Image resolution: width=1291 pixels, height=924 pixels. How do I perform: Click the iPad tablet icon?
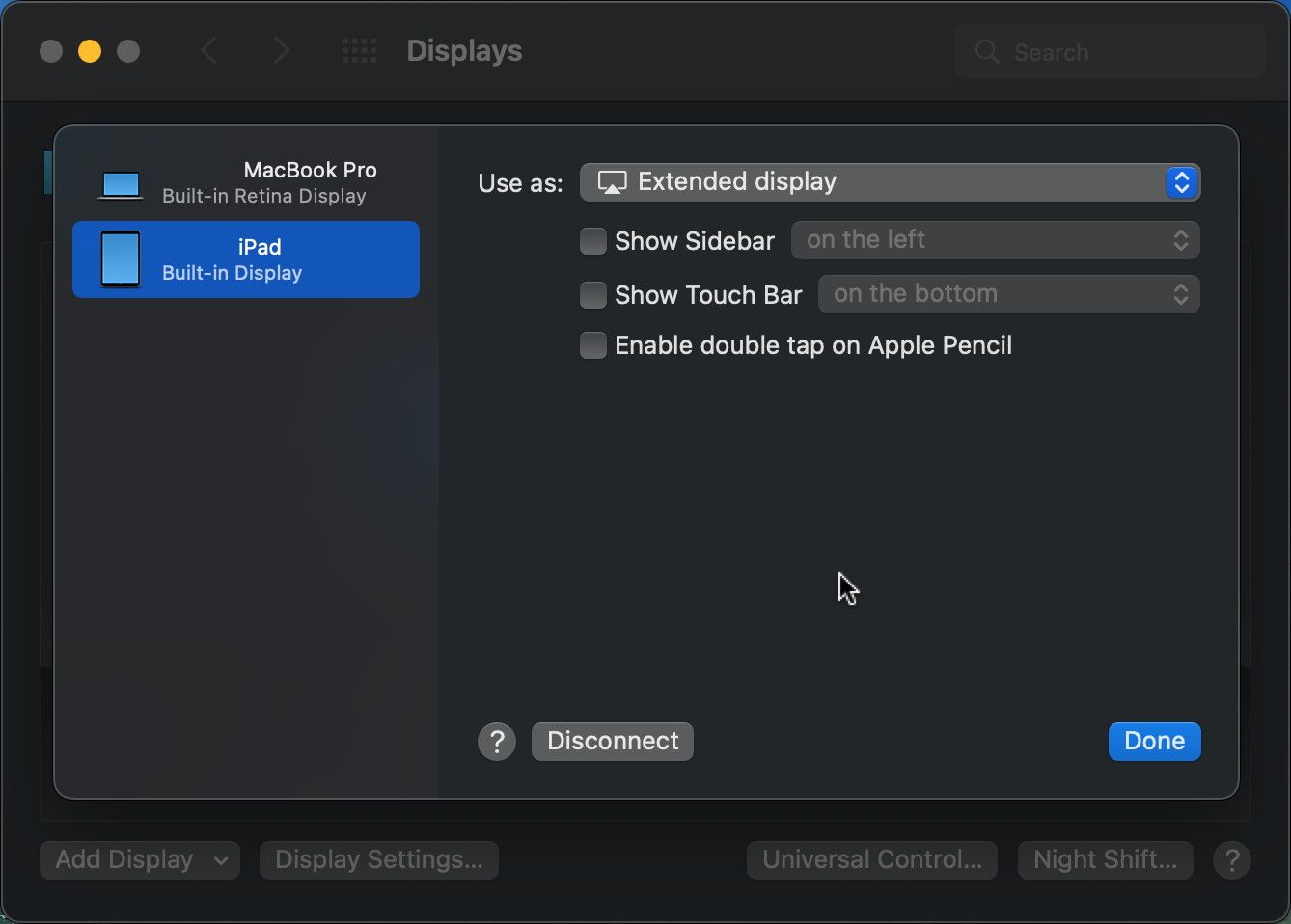121,258
